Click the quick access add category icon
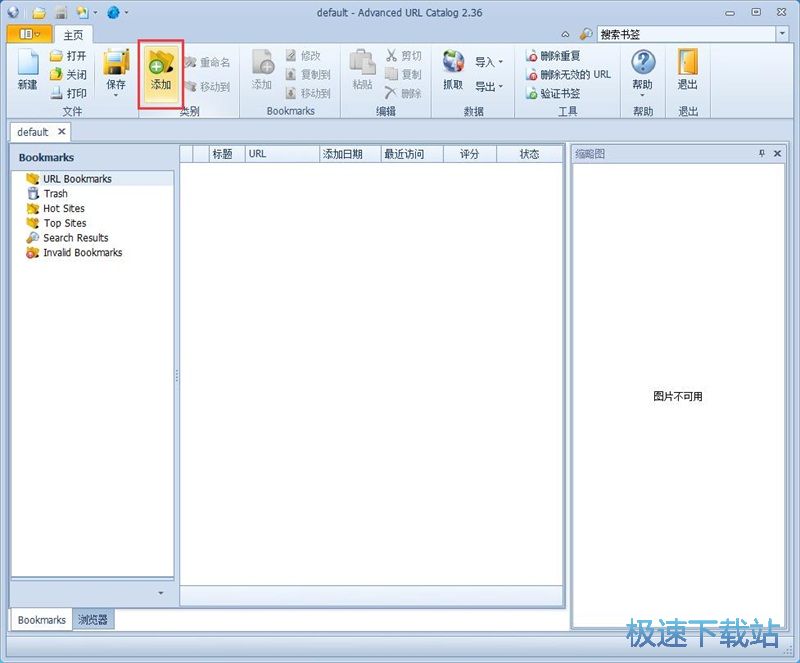Image resolution: width=800 pixels, height=663 pixels. coord(82,12)
